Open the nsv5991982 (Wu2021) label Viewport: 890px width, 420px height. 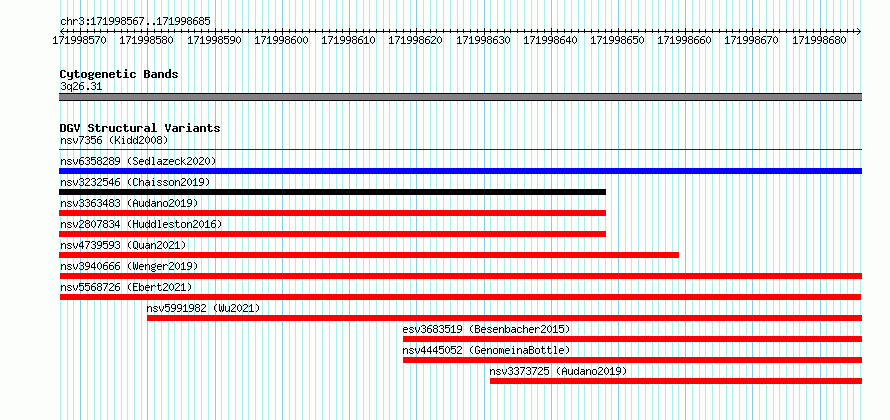point(203,308)
